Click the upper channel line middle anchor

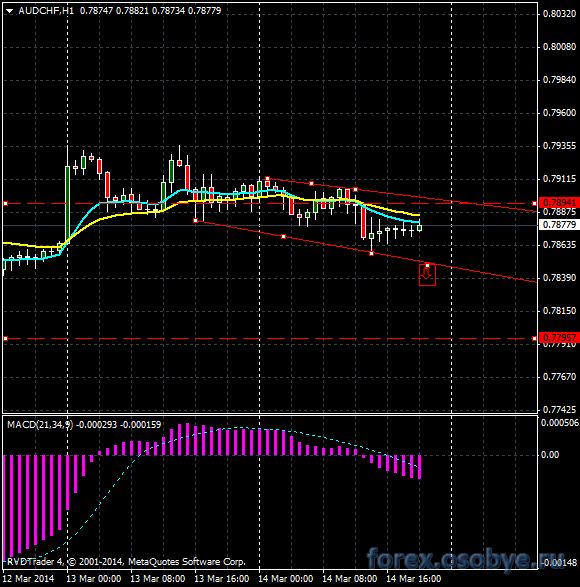click(x=311, y=183)
